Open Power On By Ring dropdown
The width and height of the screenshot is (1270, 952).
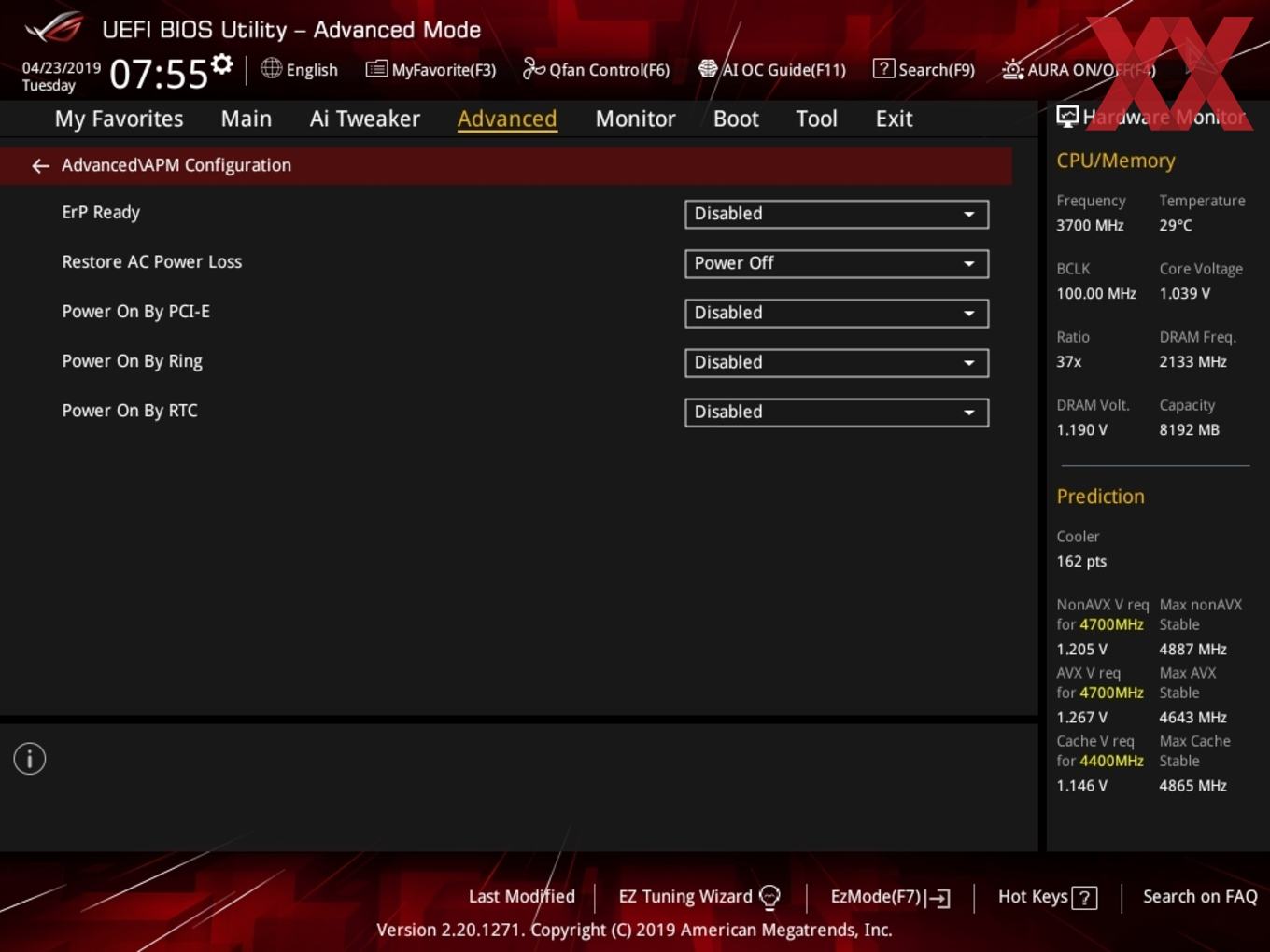[x=837, y=362]
